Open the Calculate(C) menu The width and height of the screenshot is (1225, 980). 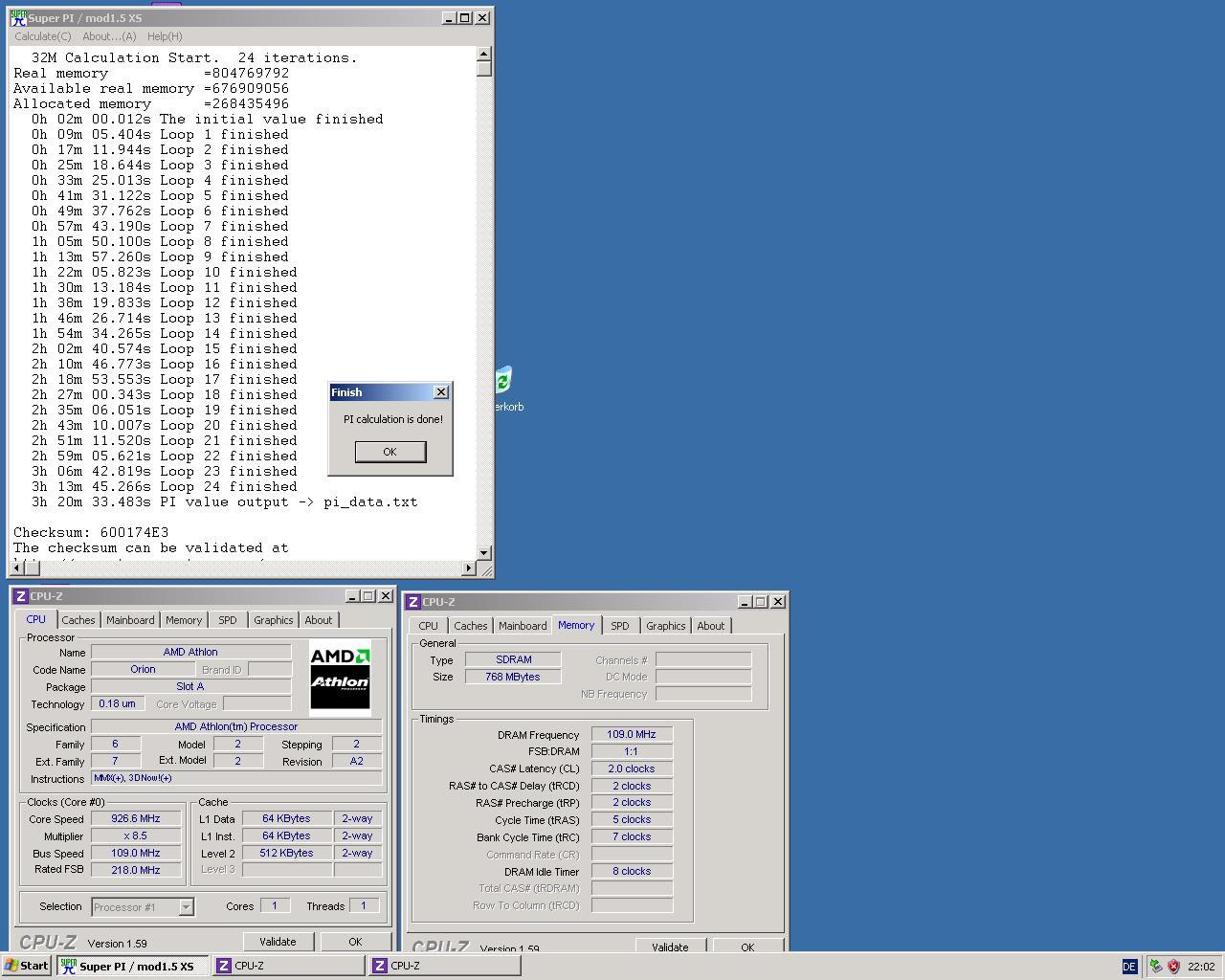[42, 36]
